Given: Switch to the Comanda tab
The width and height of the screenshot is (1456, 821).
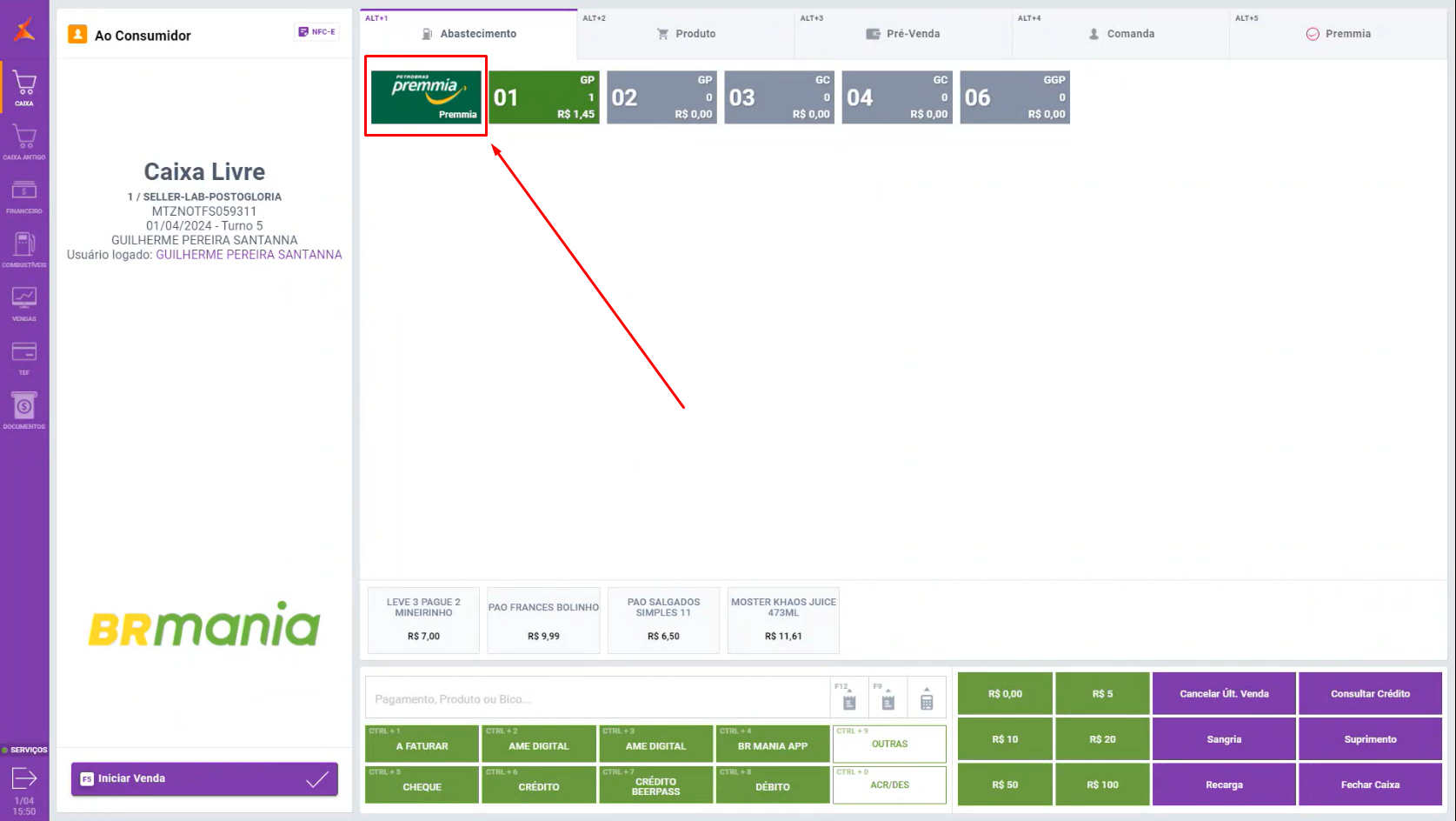Looking at the screenshot, I should [1121, 34].
